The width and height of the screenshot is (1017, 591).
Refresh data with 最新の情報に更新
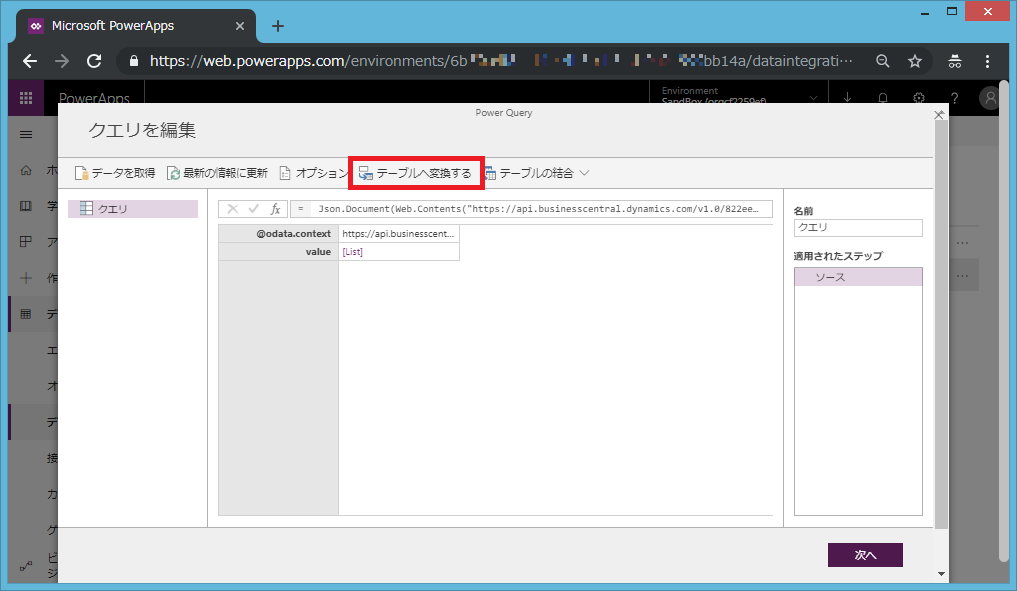[217, 173]
